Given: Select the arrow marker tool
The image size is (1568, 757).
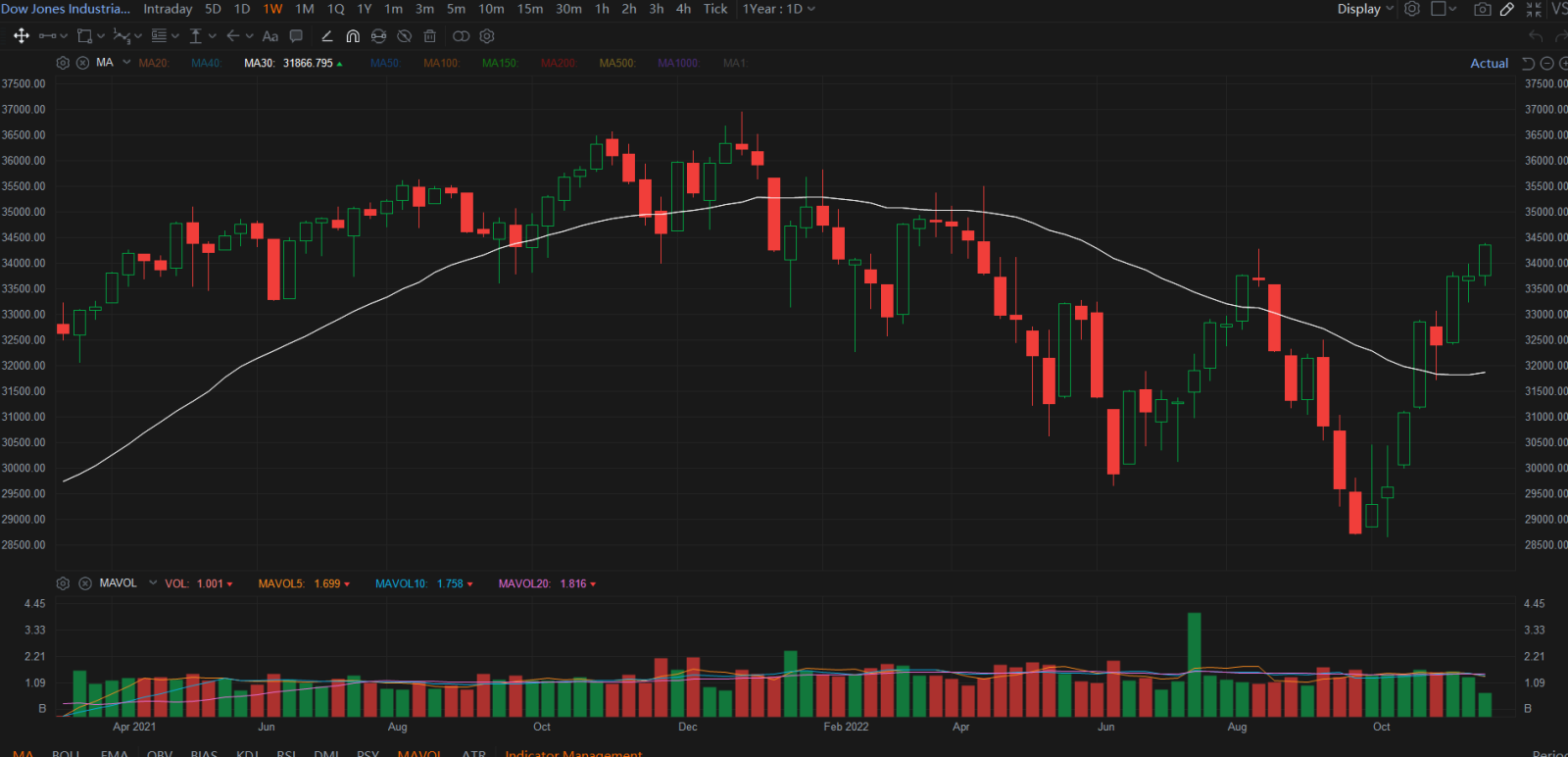Looking at the screenshot, I should point(233,36).
